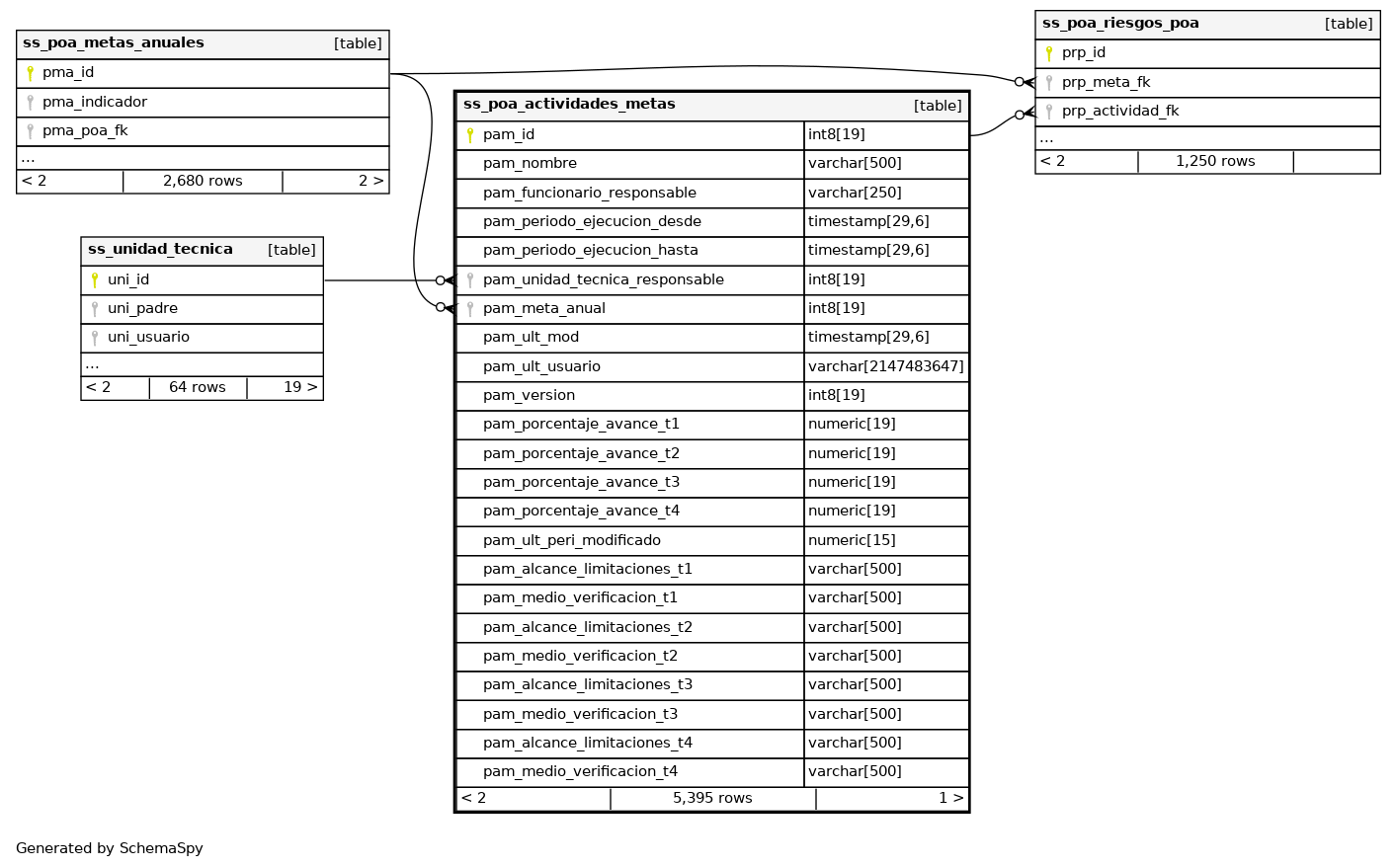Image resolution: width=1396 pixels, height=868 pixels.
Task: Open the ss_poa_riesgos_poa table header link
Action: pos(1120,24)
